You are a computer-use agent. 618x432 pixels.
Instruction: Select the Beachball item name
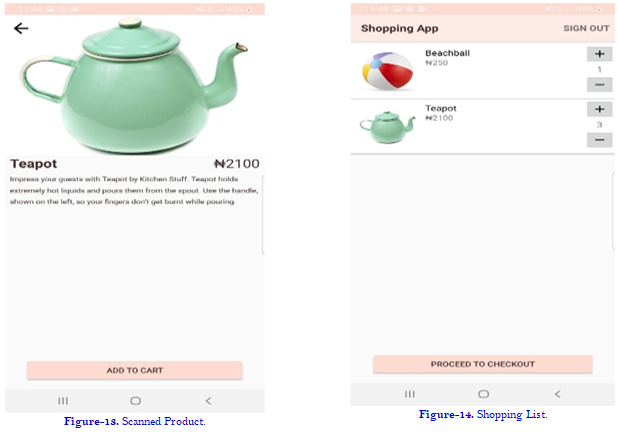[x=447, y=53]
